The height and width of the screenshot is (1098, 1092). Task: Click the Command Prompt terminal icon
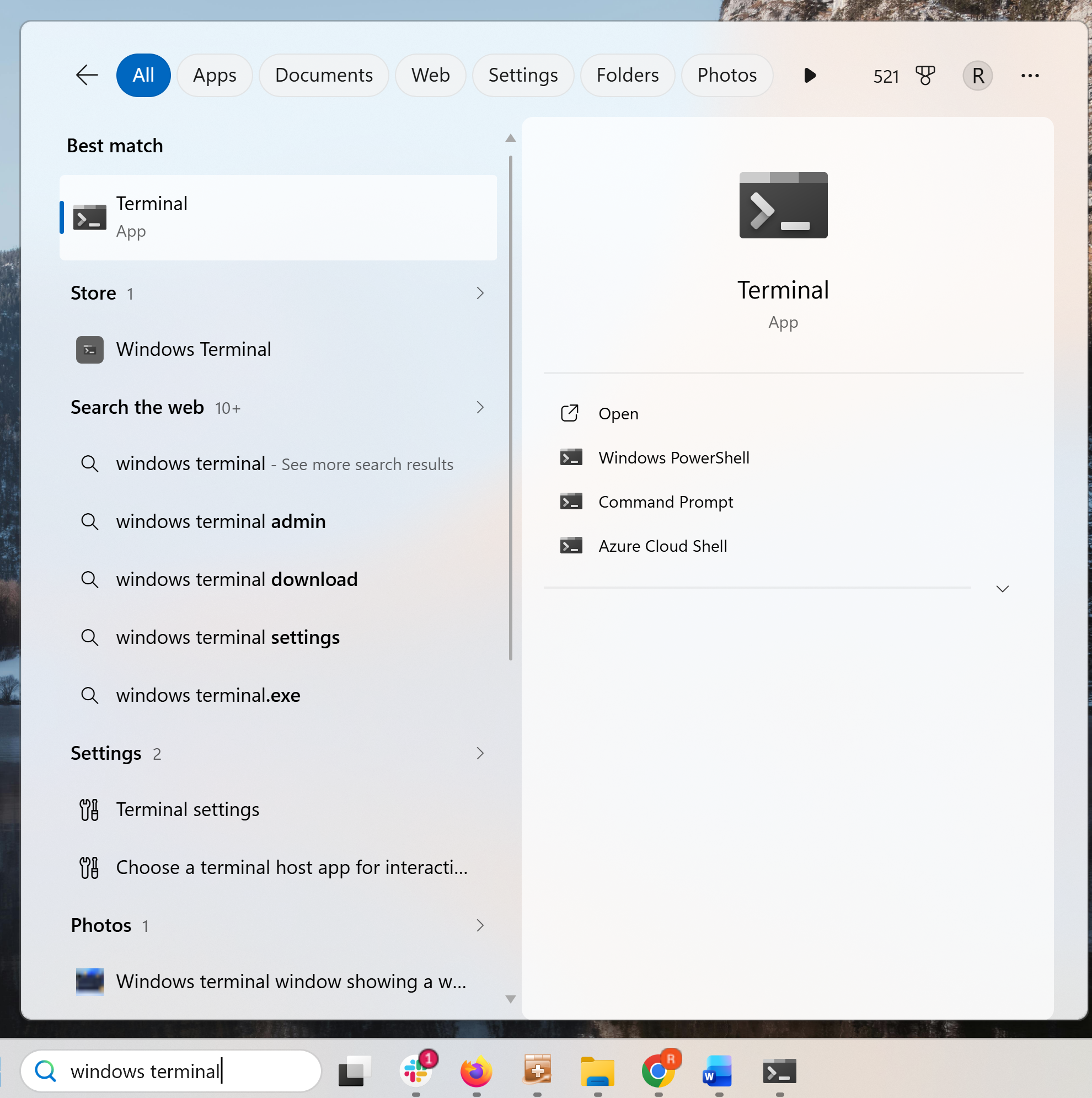pos(571,502)
